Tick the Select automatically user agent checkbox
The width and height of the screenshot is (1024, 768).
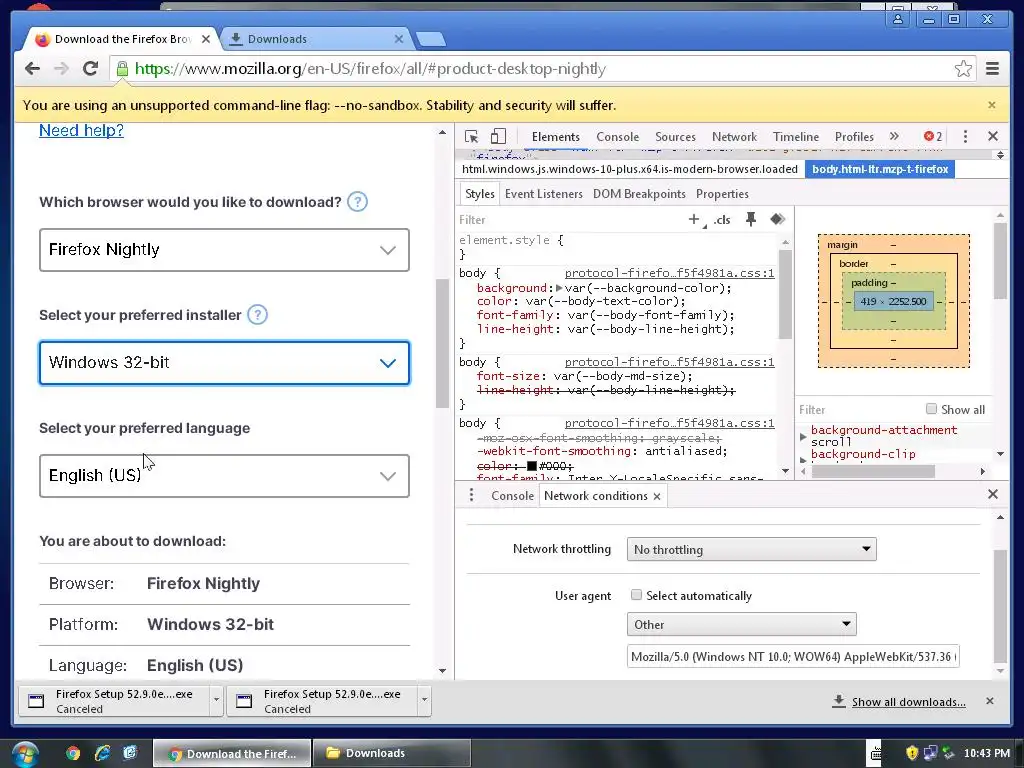tap(636, 595)
